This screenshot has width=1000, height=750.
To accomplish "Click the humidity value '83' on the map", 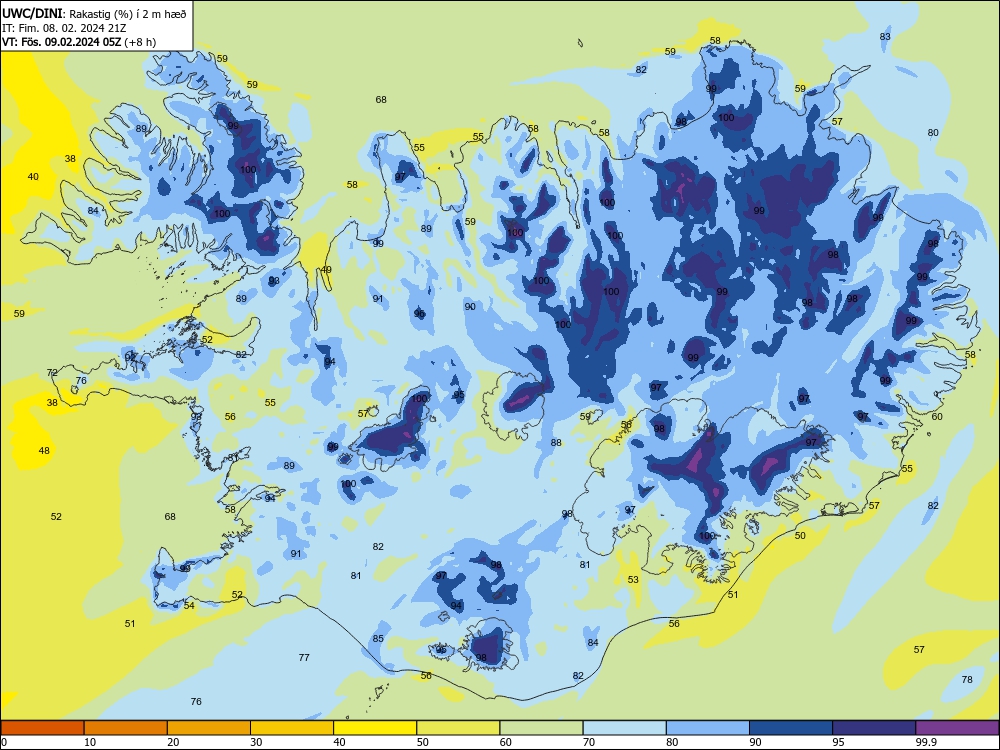I will pos(885,36).
